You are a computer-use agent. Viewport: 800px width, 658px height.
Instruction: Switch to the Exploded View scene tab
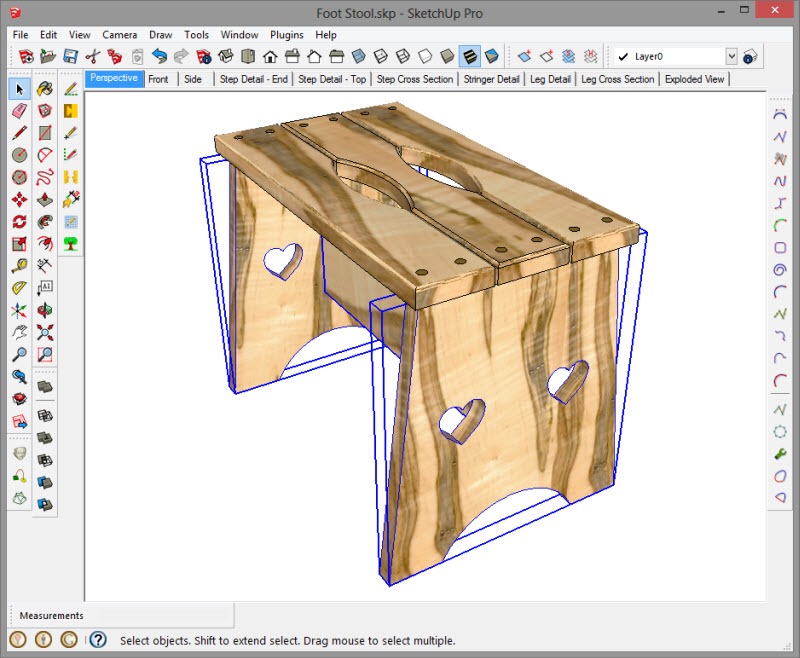696,79
